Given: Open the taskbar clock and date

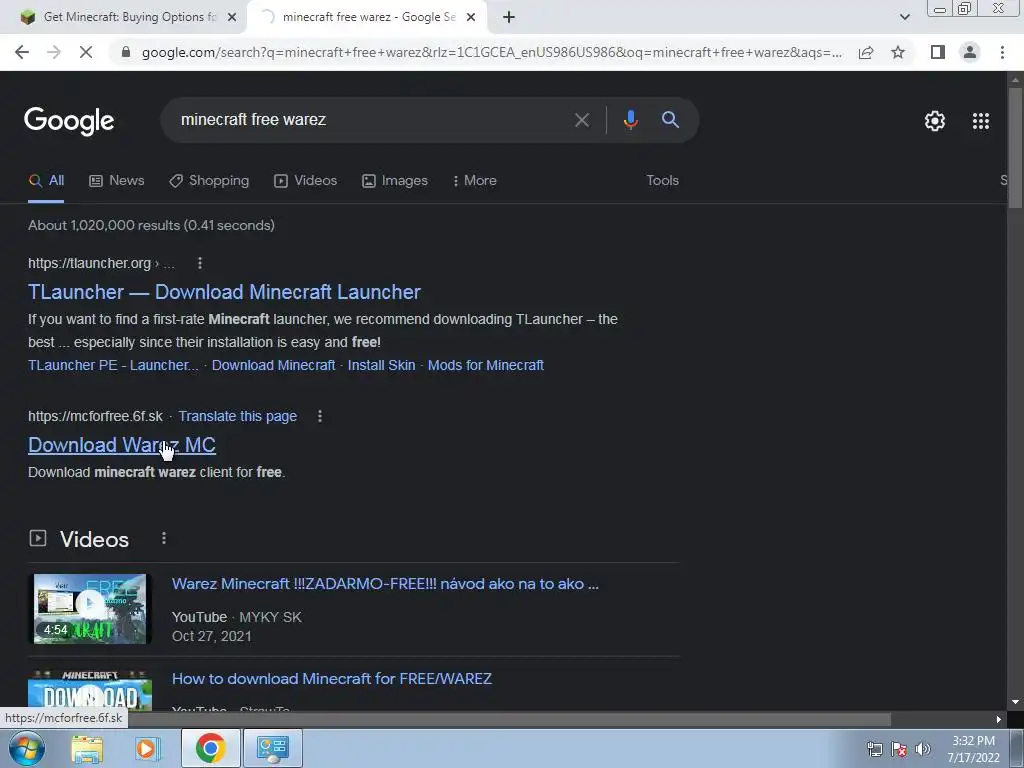Looking at the screenshot, I should [x=974, y=749].
